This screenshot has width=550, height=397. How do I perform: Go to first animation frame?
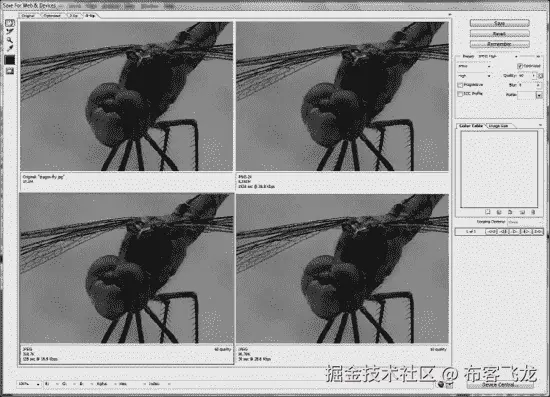(491, 232)
